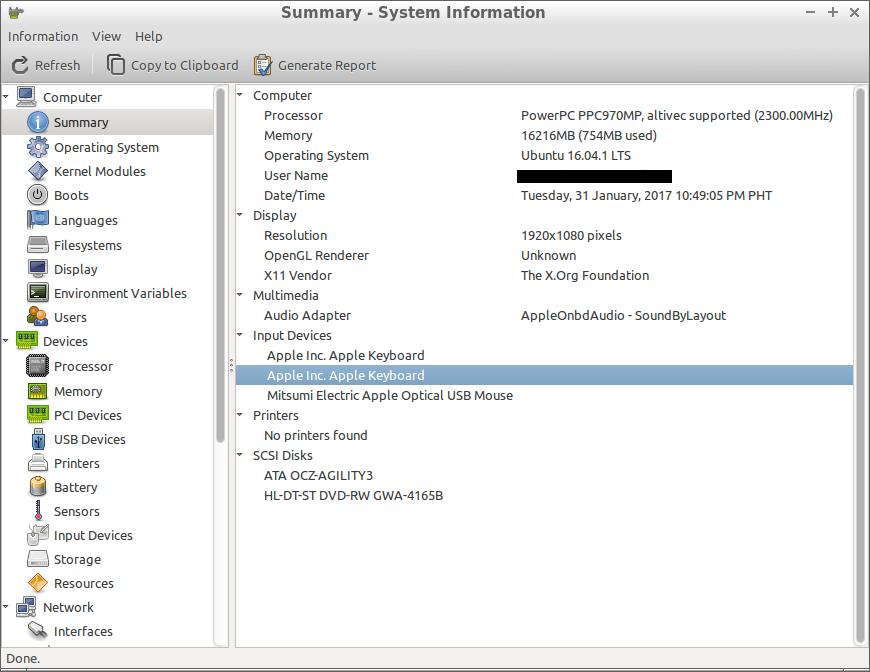
Task: Click the summary pane vertical scrollbar
Action: click(859, 366)
